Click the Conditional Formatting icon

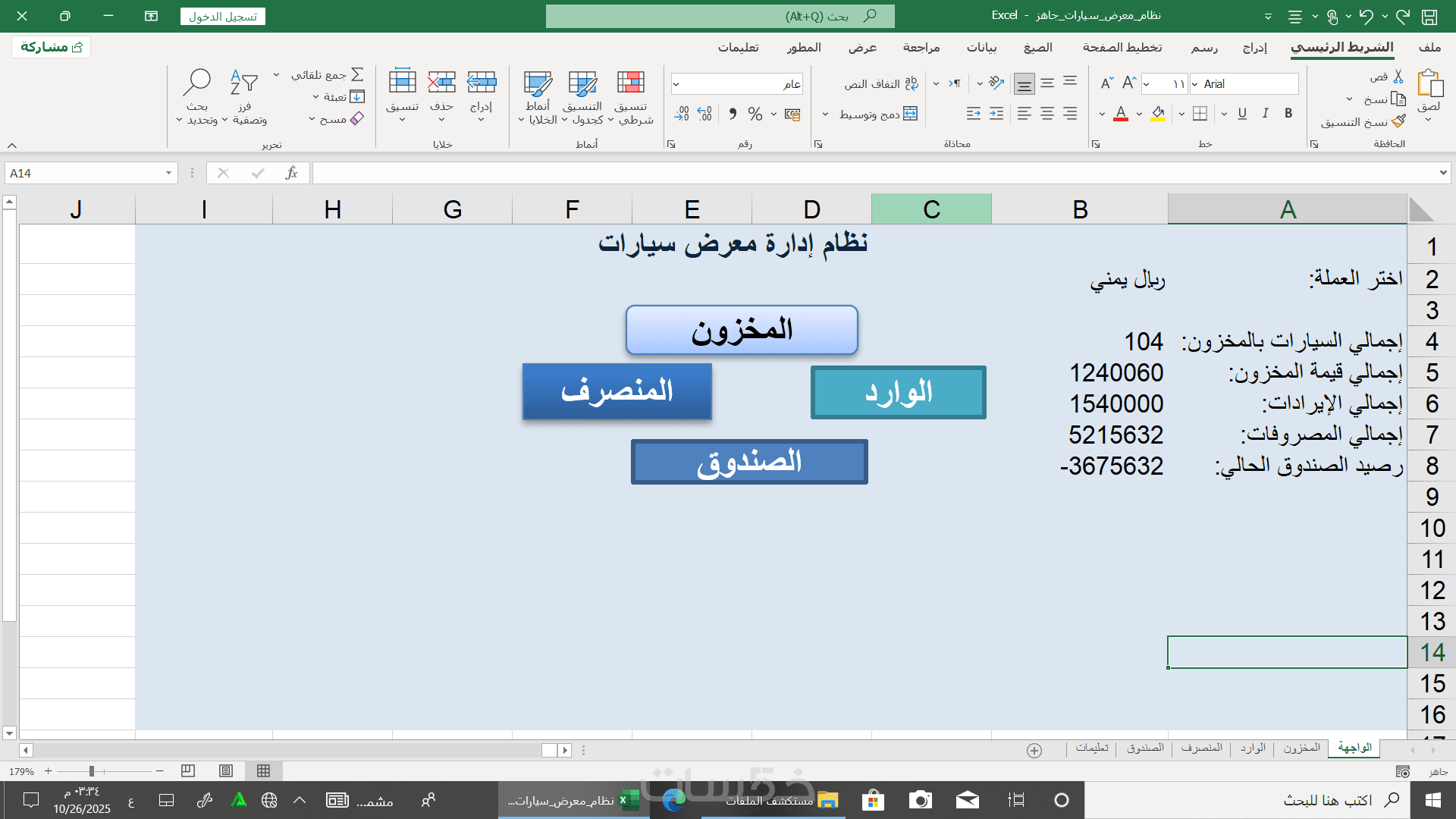click(630, 83)
